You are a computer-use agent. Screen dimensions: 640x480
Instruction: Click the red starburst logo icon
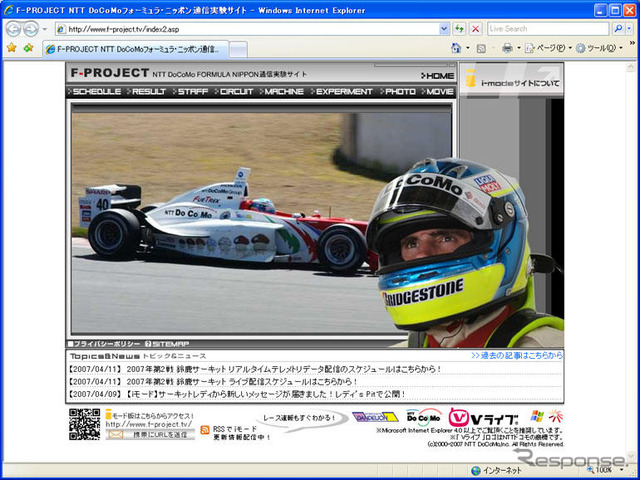(556, 416)
